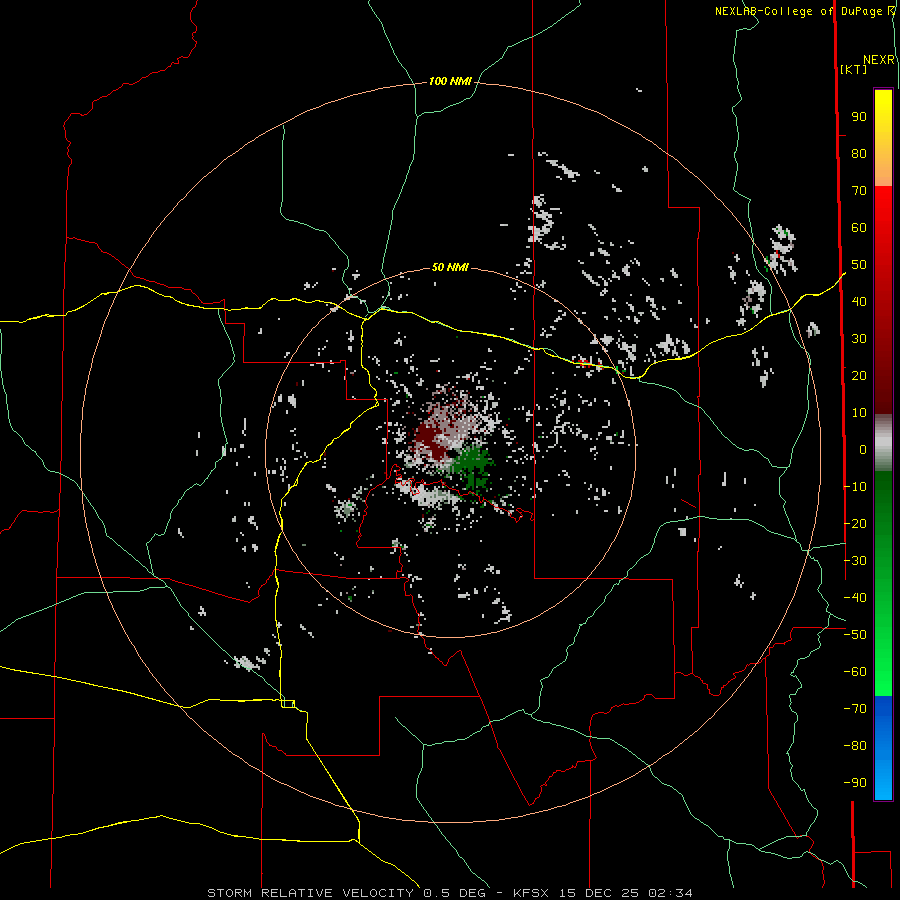Click the -10 value on velocity scale

(x=855, y=487)
